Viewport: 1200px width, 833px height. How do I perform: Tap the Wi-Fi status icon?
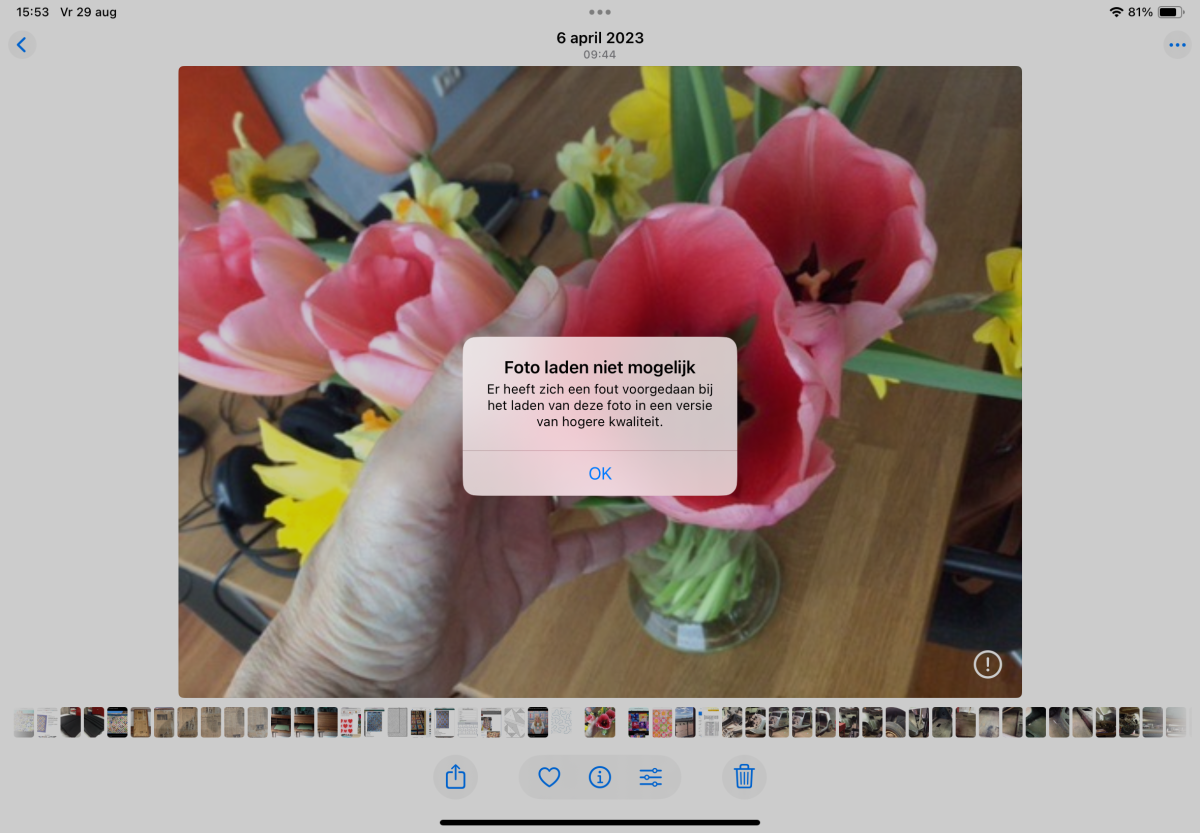(1116, 12)
